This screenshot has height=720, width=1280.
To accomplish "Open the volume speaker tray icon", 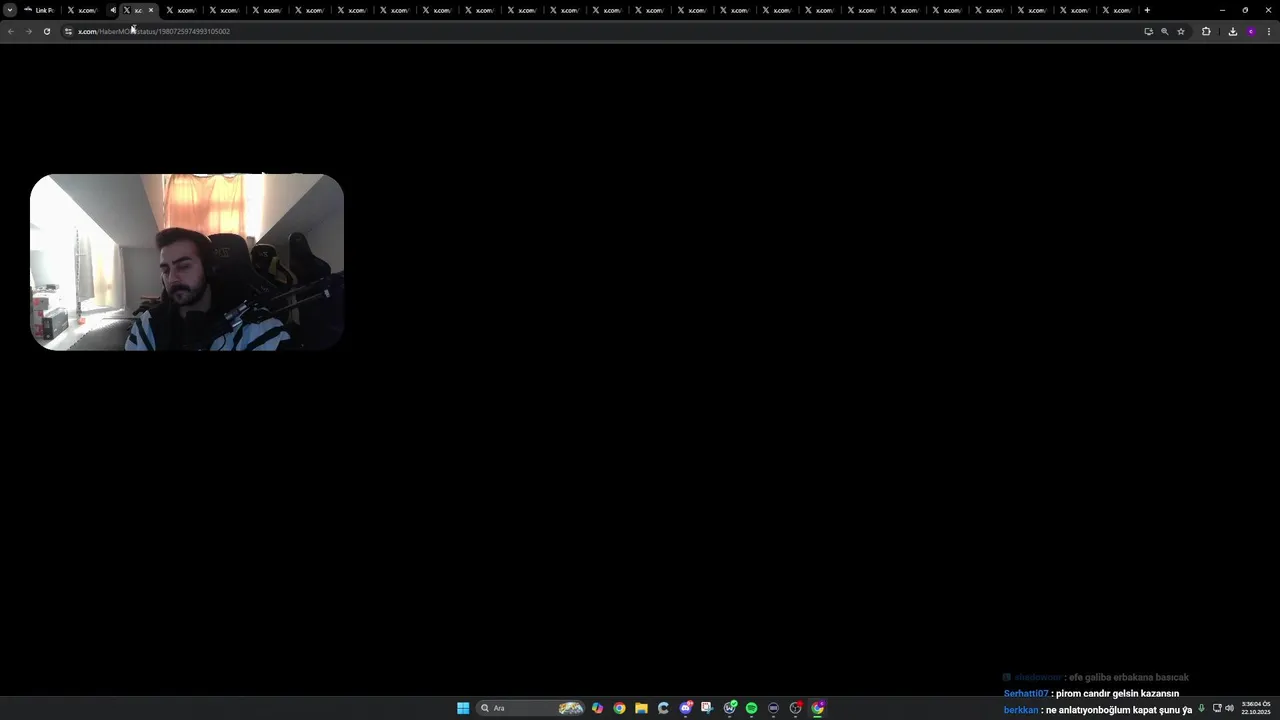I will [1229, 708].
